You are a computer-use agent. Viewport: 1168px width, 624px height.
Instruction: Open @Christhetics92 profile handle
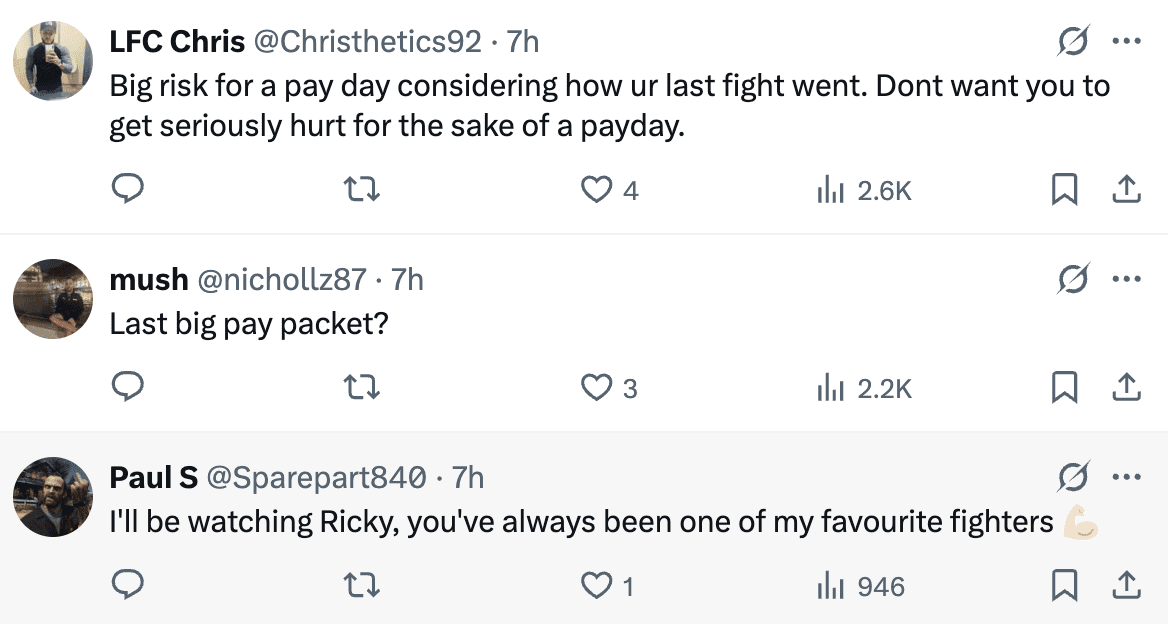click(x=368, y=42)
